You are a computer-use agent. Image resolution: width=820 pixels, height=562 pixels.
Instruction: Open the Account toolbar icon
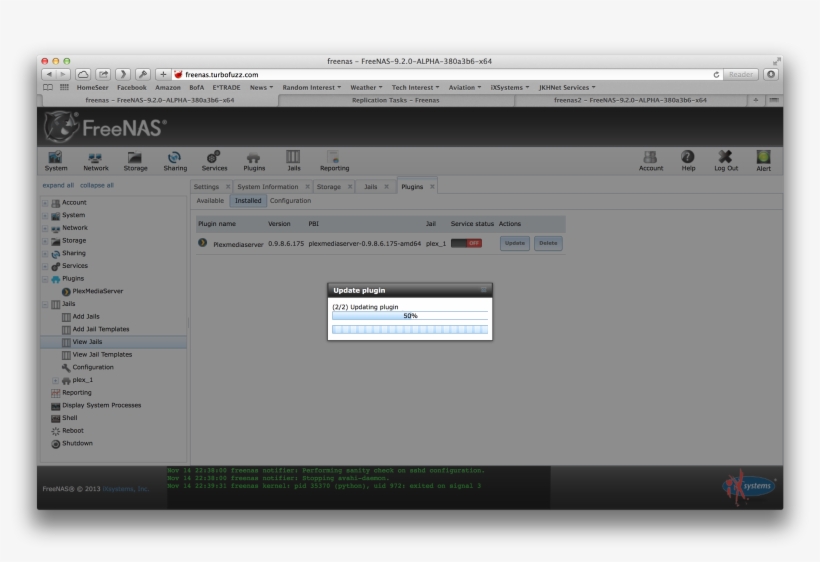click(x=651, y=161)
